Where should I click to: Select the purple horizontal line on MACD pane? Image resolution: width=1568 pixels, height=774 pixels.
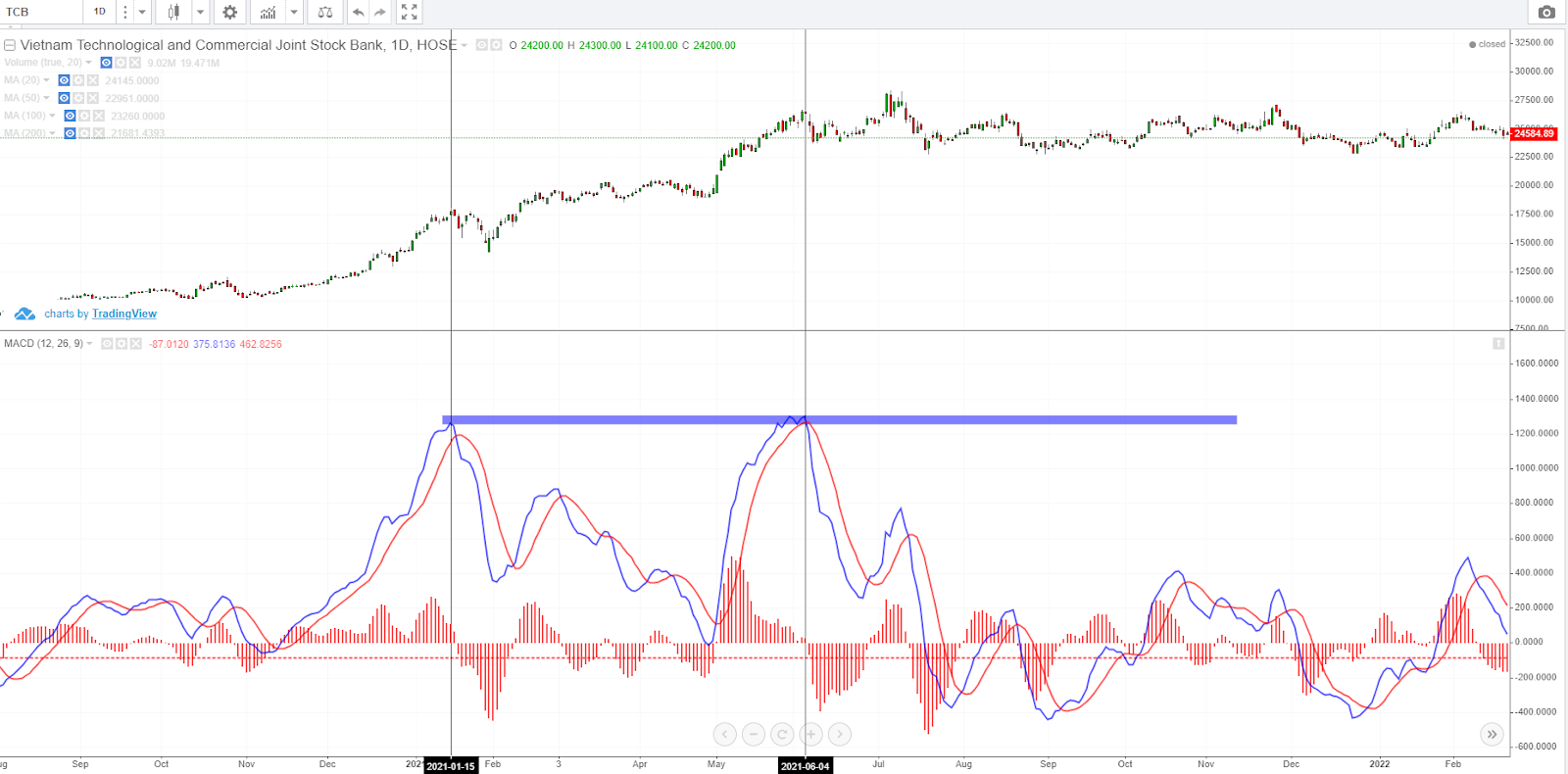point(839,420)
